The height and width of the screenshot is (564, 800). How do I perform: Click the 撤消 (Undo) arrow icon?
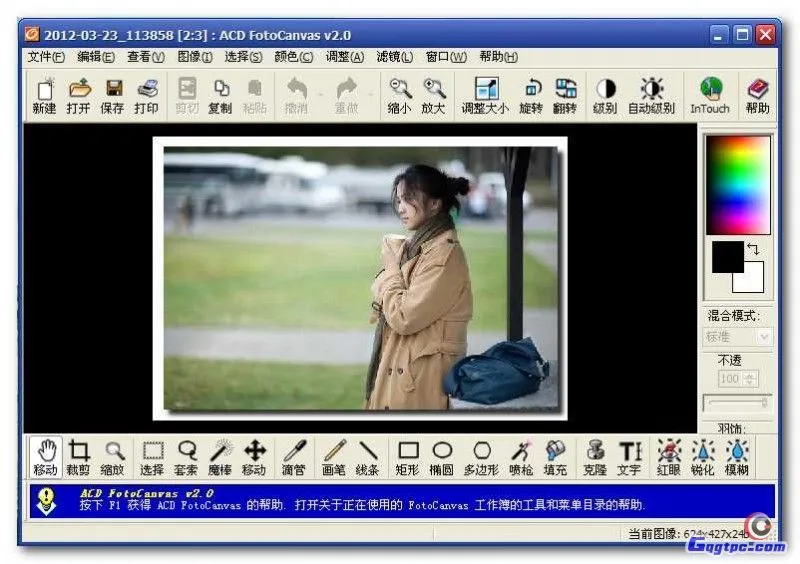click(x=296, y=95)
